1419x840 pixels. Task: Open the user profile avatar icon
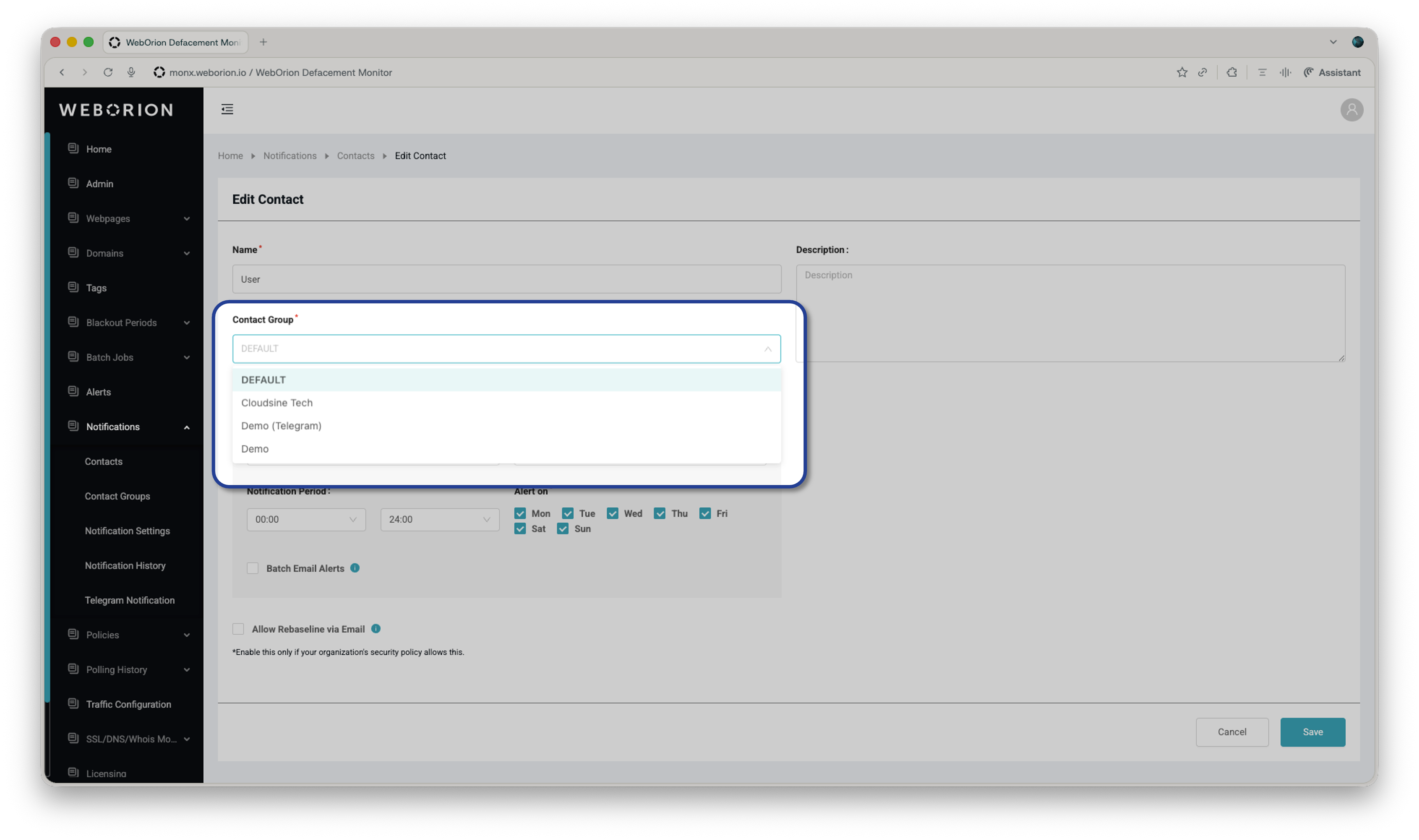tap(1352, 109)
